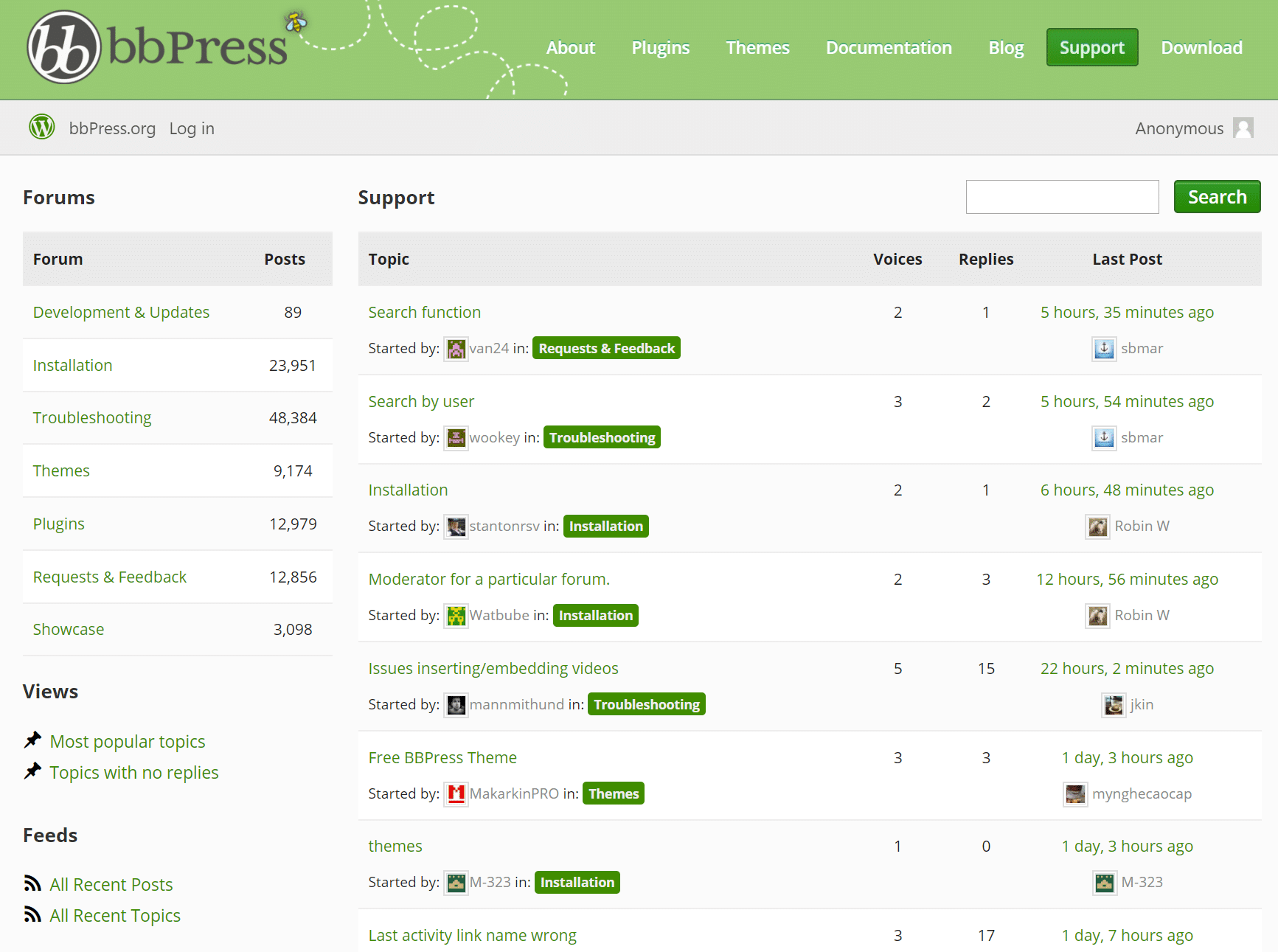Click the Anonymous user avatar
This screenshot has height=952, width=1278.
pyautogui.click(x=1244, y=128)
